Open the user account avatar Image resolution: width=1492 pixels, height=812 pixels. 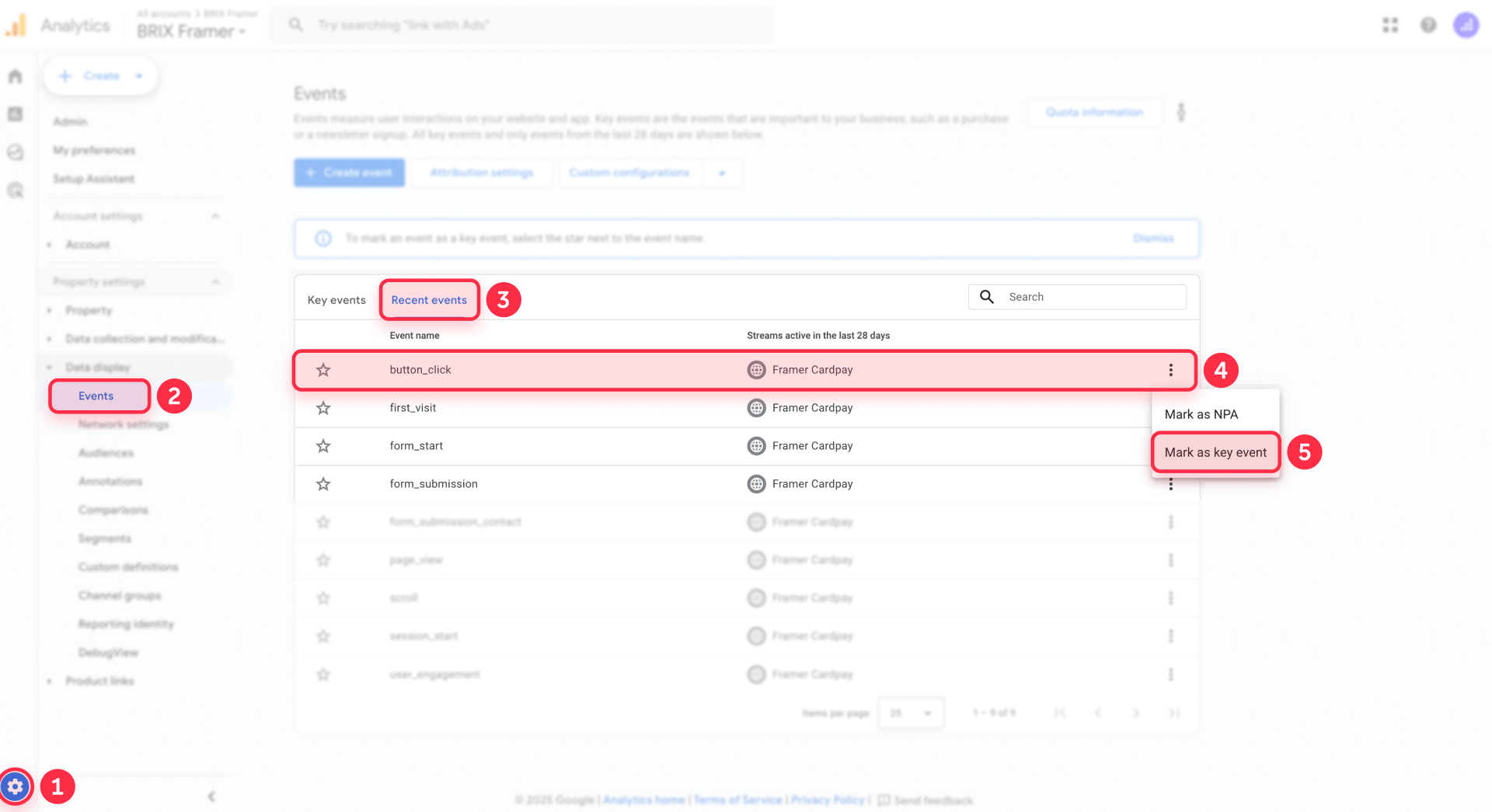1466,25
